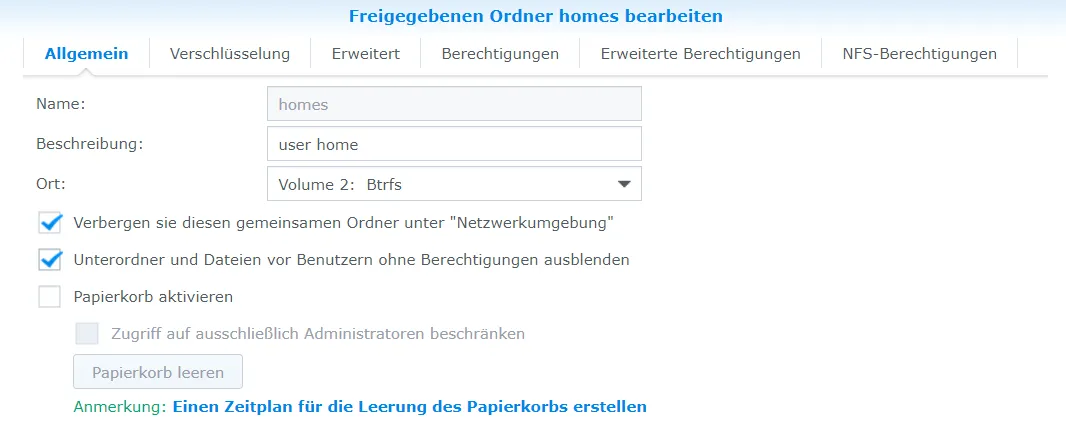Go to the Berechtigungen tab
This screenshot has width=1066, height=434.
click(x=500, y=54)
